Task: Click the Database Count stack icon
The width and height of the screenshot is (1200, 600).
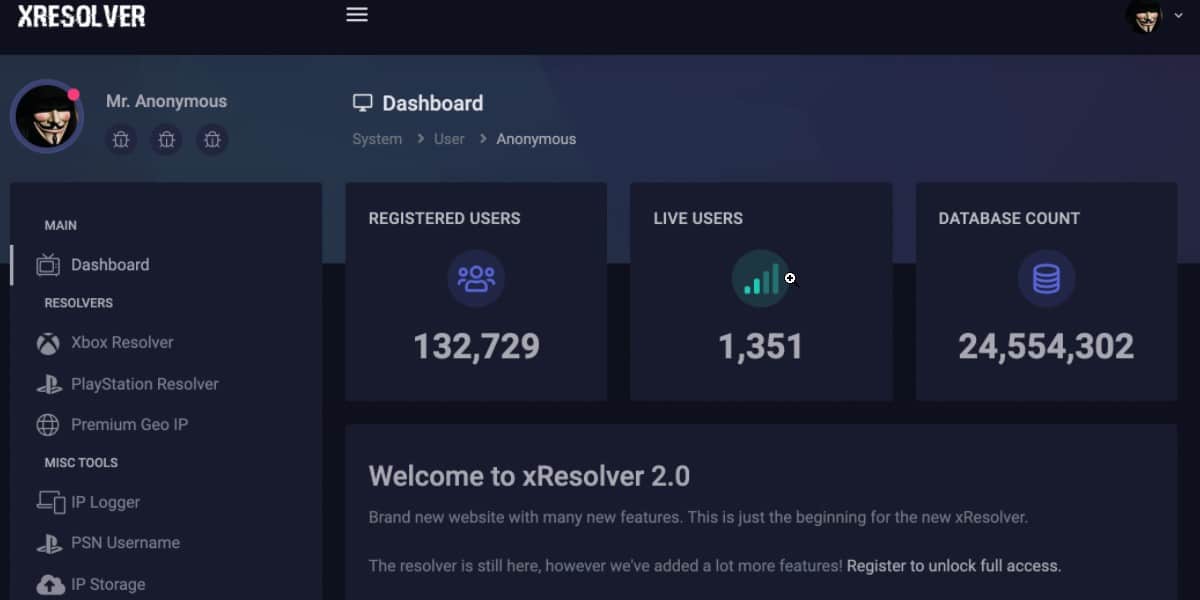Action: click(1046, 278)
